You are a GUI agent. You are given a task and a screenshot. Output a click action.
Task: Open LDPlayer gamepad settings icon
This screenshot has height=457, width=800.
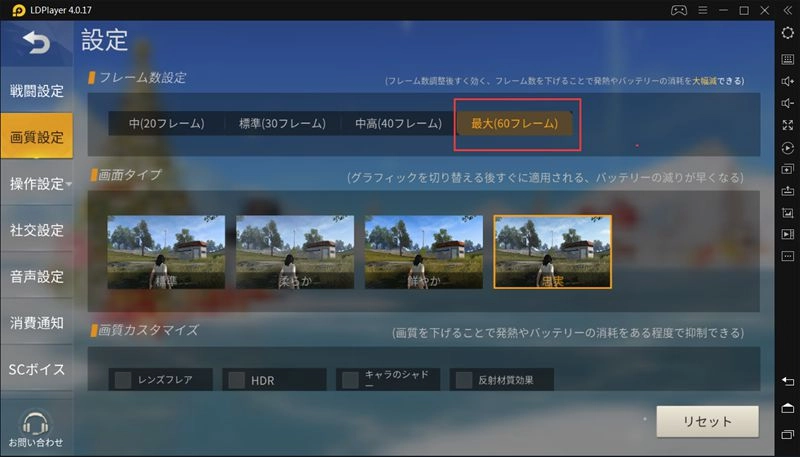pos(679,10)
